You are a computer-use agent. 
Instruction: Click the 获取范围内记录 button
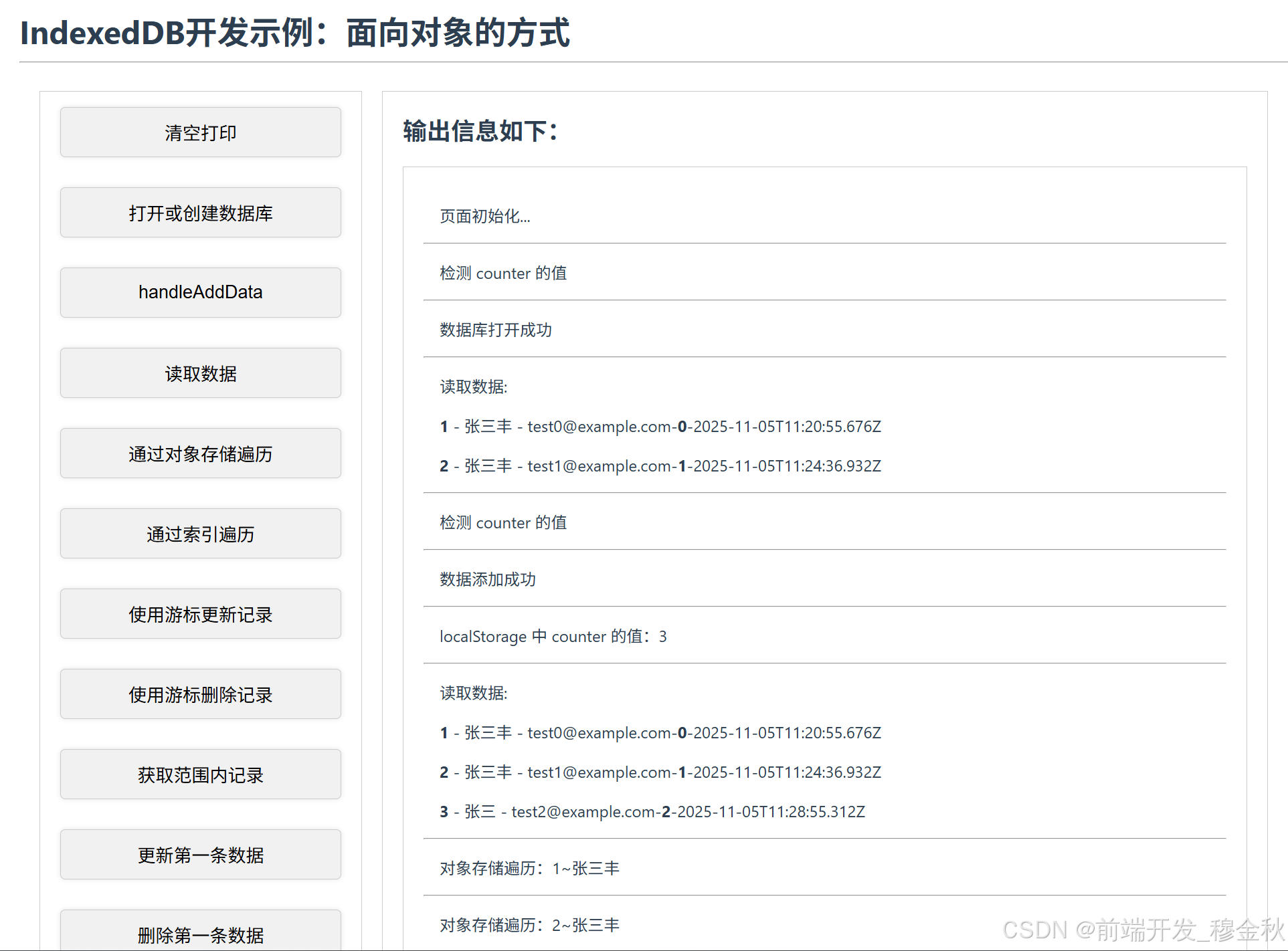click(x=200, y=774)
